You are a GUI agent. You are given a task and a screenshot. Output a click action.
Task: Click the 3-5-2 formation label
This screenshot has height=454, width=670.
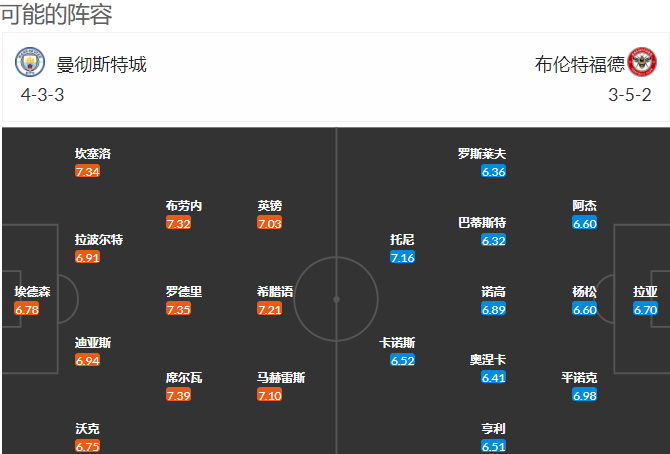click(x=630, y=95)
